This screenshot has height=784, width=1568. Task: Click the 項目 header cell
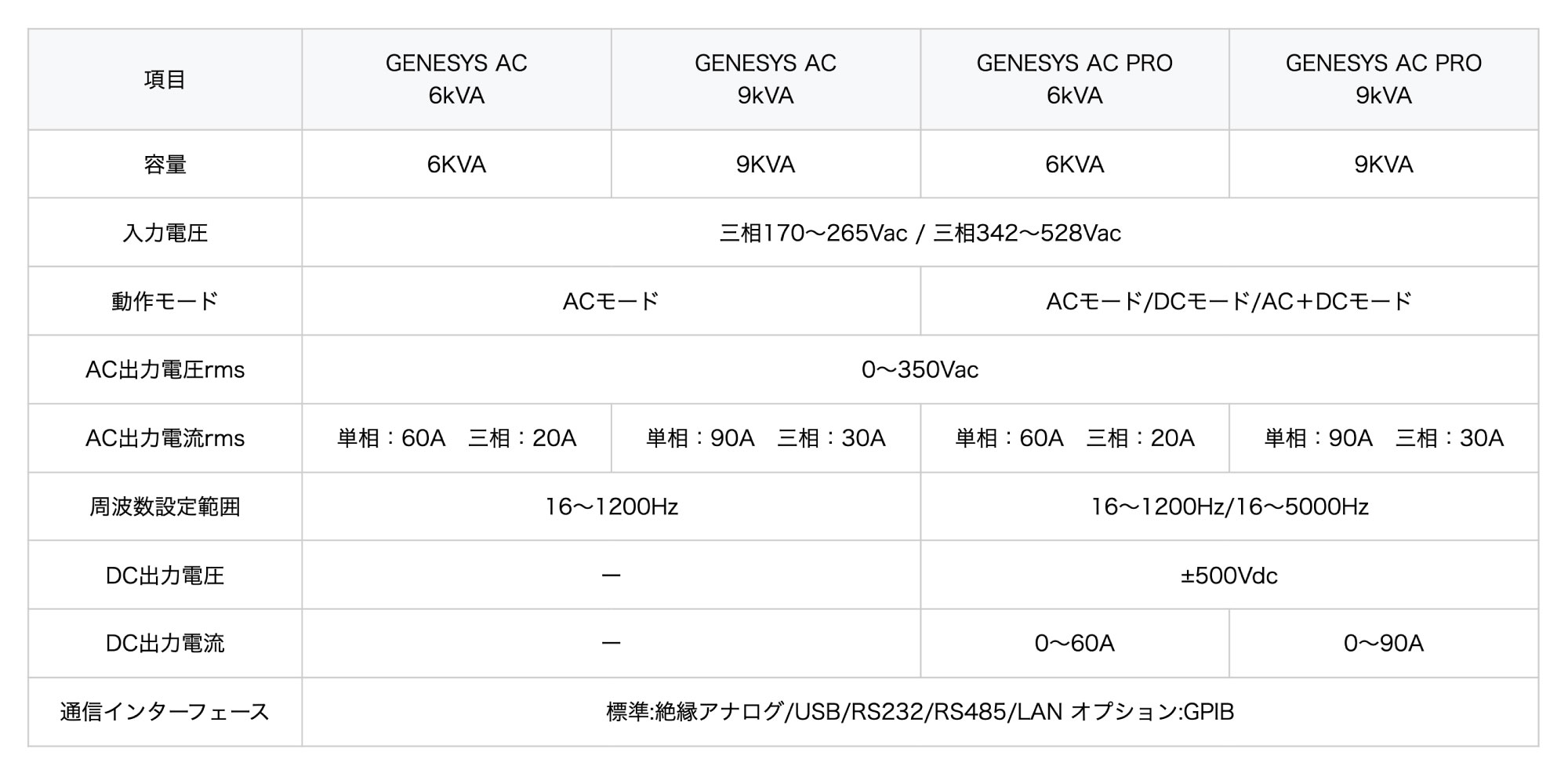tap(165, 79)
